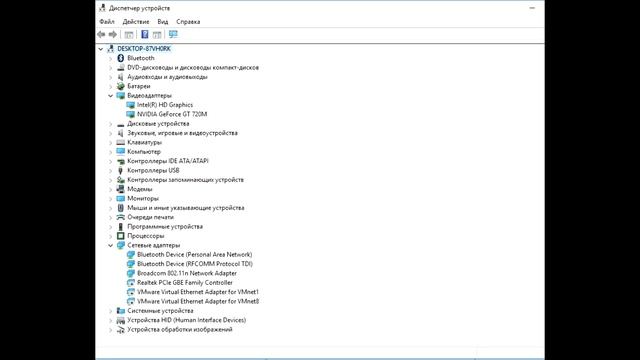
Task: Collapse the Видеоадаптеры category
Action: pos(111,96)
